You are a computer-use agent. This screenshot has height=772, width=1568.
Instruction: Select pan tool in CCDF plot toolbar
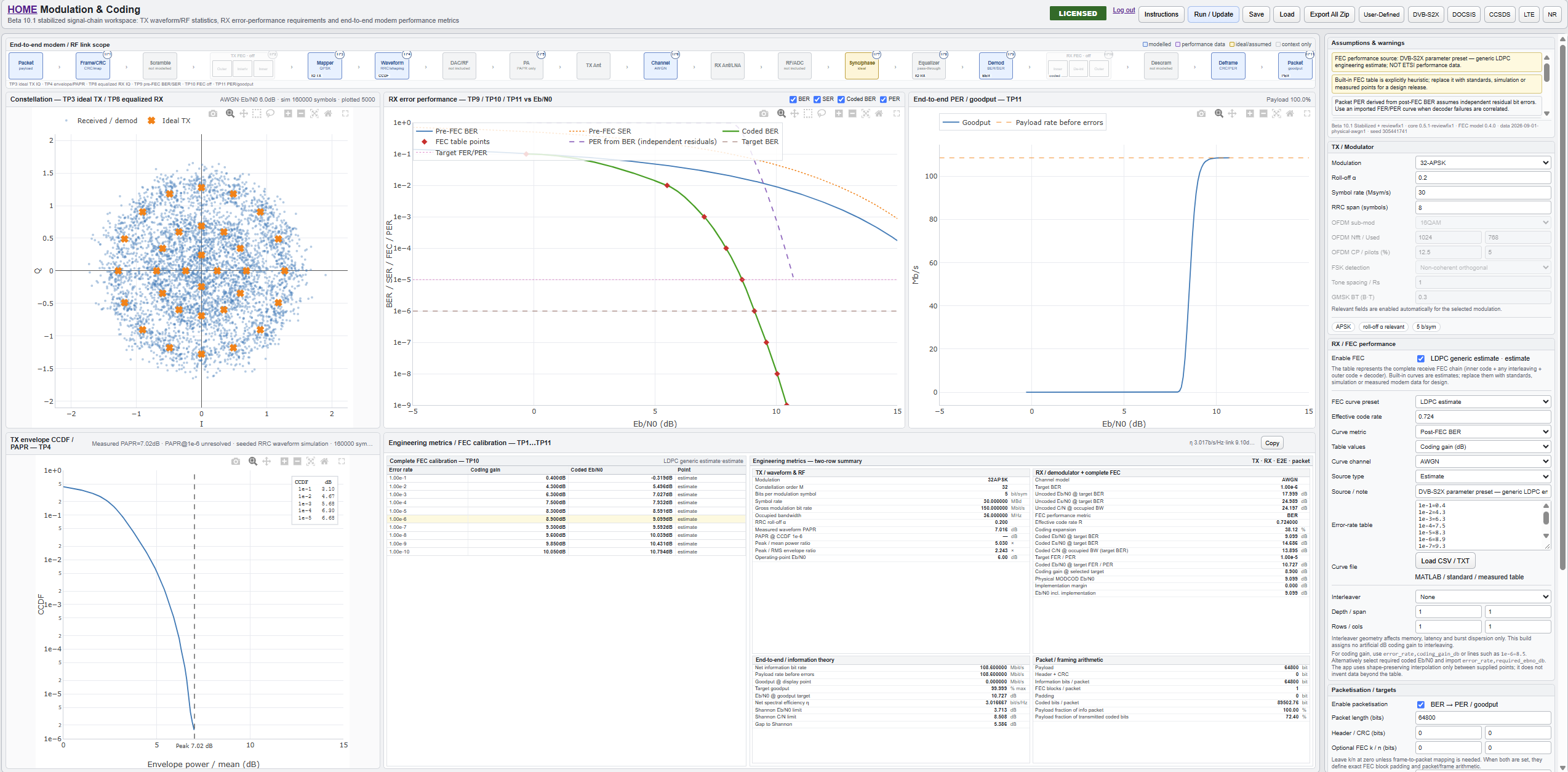(266, 461)
